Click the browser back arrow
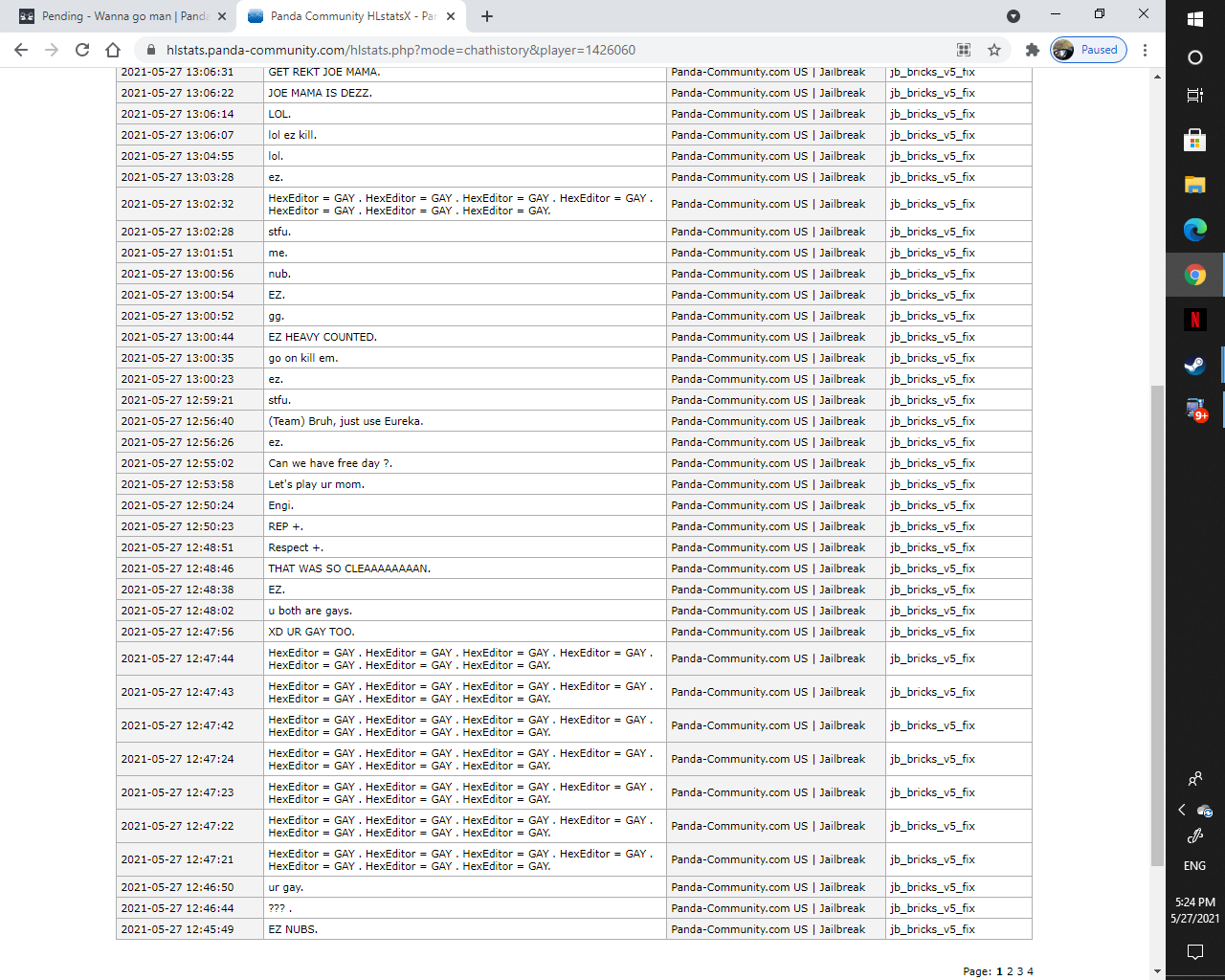The width and height of the screenshot is (1225, 980). tap(21, 50)
